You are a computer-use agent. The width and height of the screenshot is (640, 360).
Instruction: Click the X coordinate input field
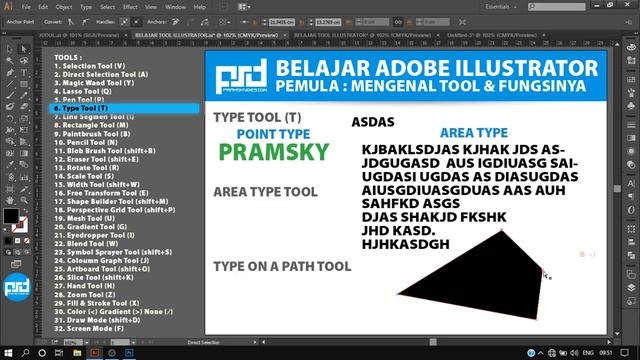[x=282, y=22]
